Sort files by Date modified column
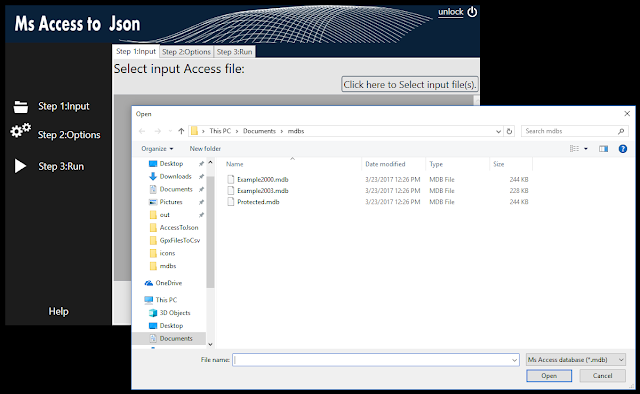The height and width of the screenshot is (394, 640). coord(385,164)
